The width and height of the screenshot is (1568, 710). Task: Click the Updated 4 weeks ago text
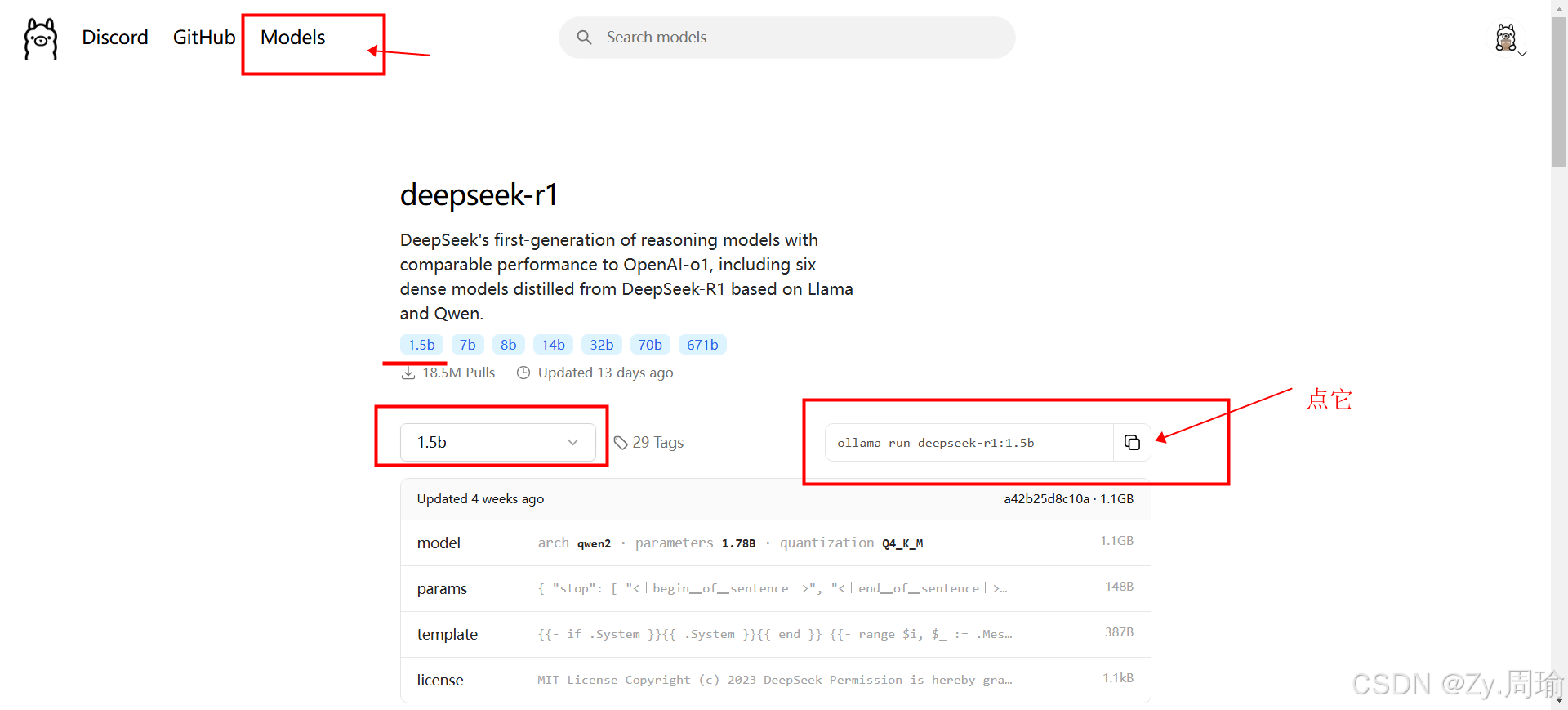[x=480, y=498]
